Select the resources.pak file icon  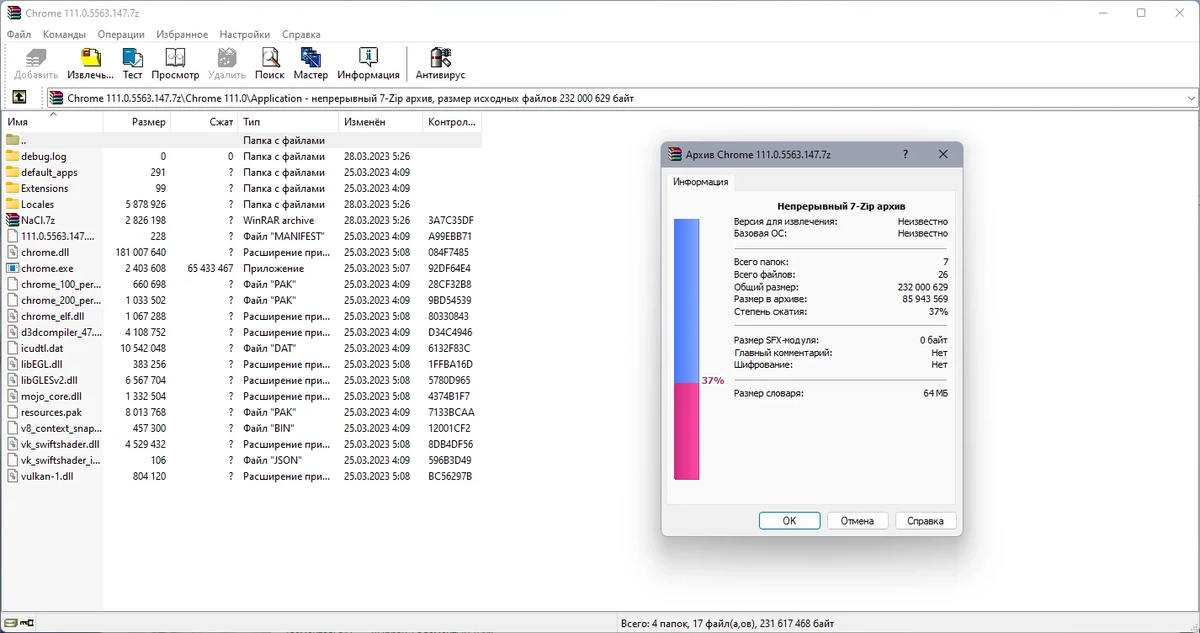click(13, 412)
